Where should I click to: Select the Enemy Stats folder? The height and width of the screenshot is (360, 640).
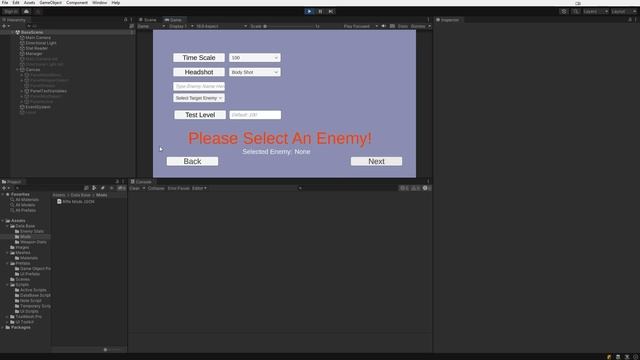[x=32, y=231]
